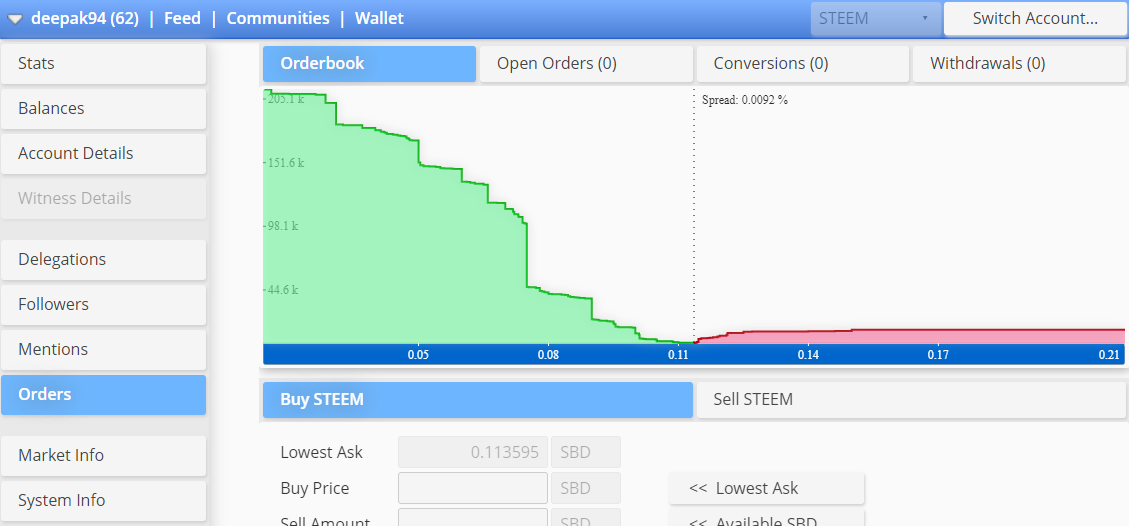1129x526 pixels.
Task: Open the Withdrawals tab
Action: point(1019,64)
